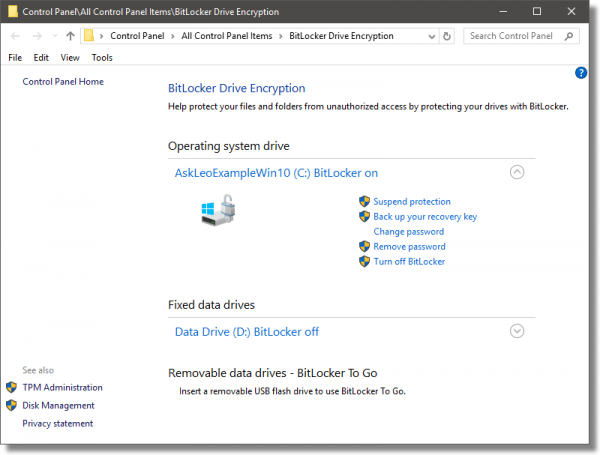Viewport: 600px width, 455px height.
Task: Click shield icon beside TPM Administration
Action: point(11,387)
